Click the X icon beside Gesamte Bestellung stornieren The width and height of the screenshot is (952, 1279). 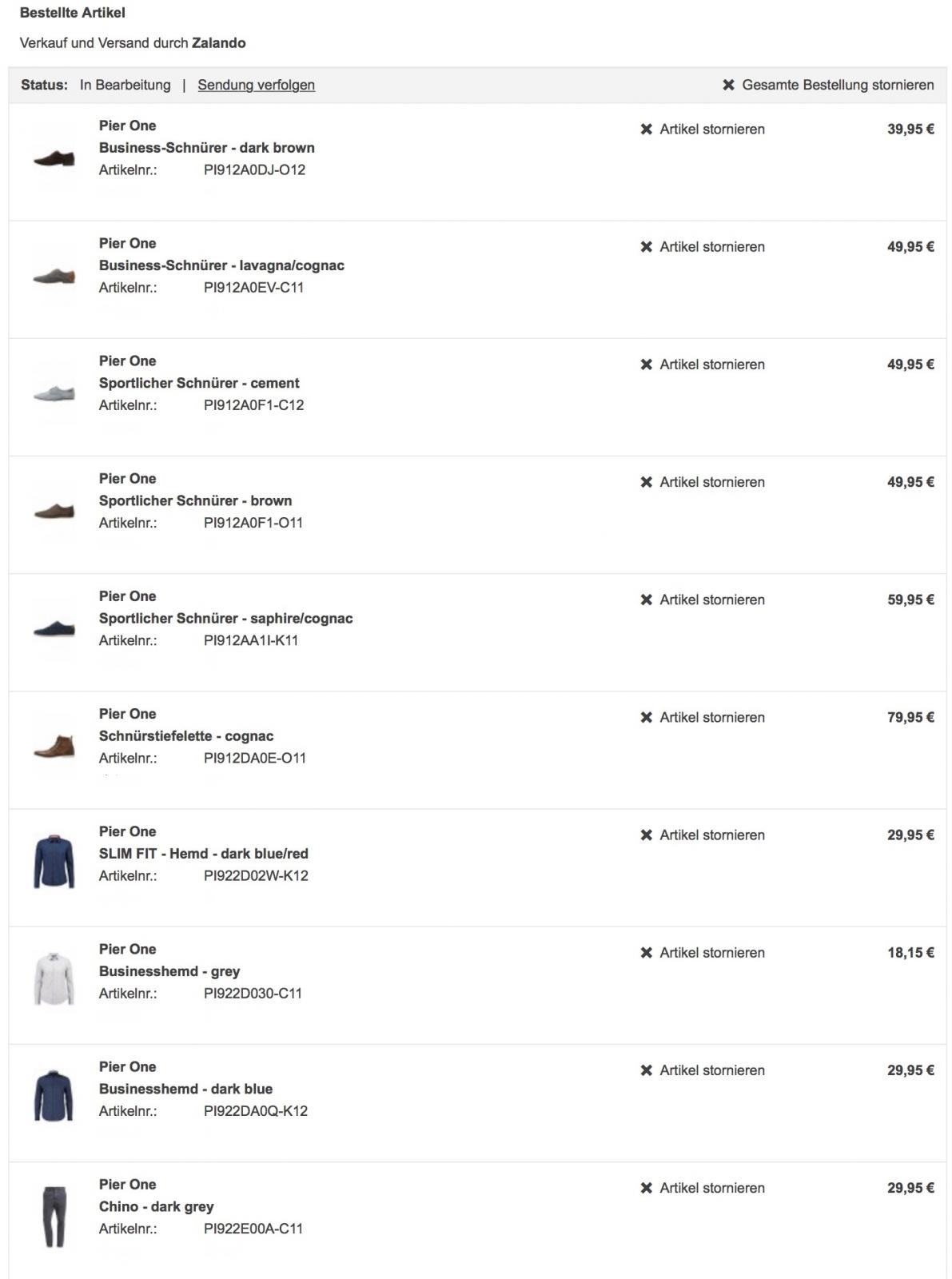[x=728, y=85]
